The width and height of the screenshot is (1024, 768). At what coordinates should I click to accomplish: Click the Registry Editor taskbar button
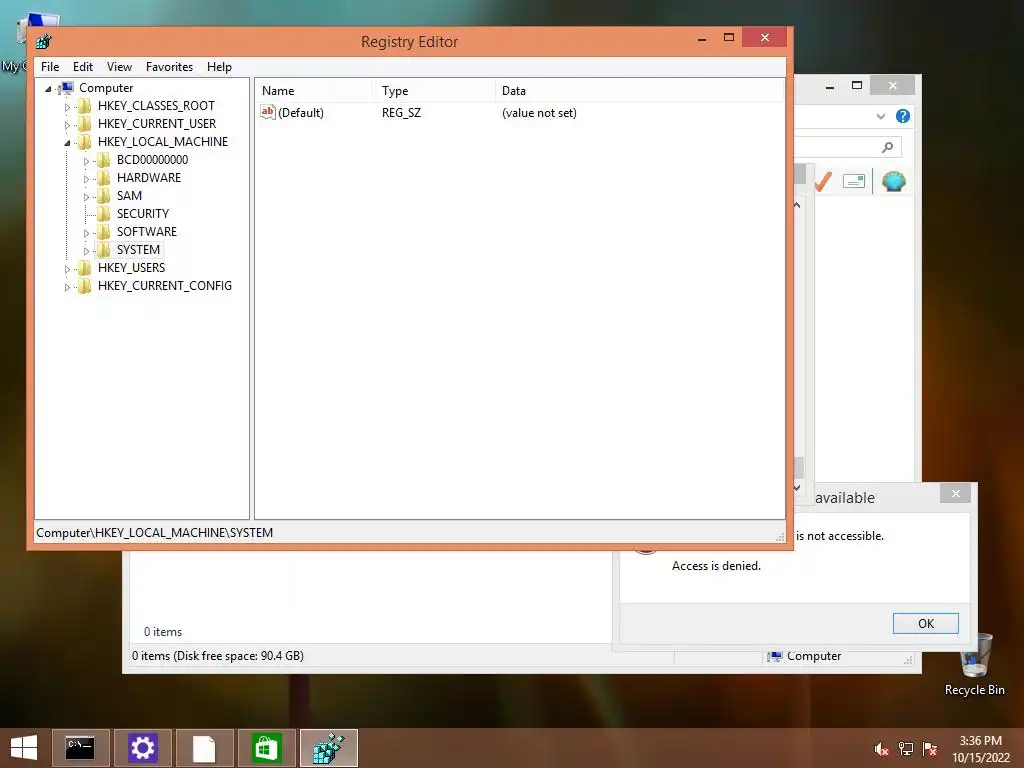(x=328, y=748)
